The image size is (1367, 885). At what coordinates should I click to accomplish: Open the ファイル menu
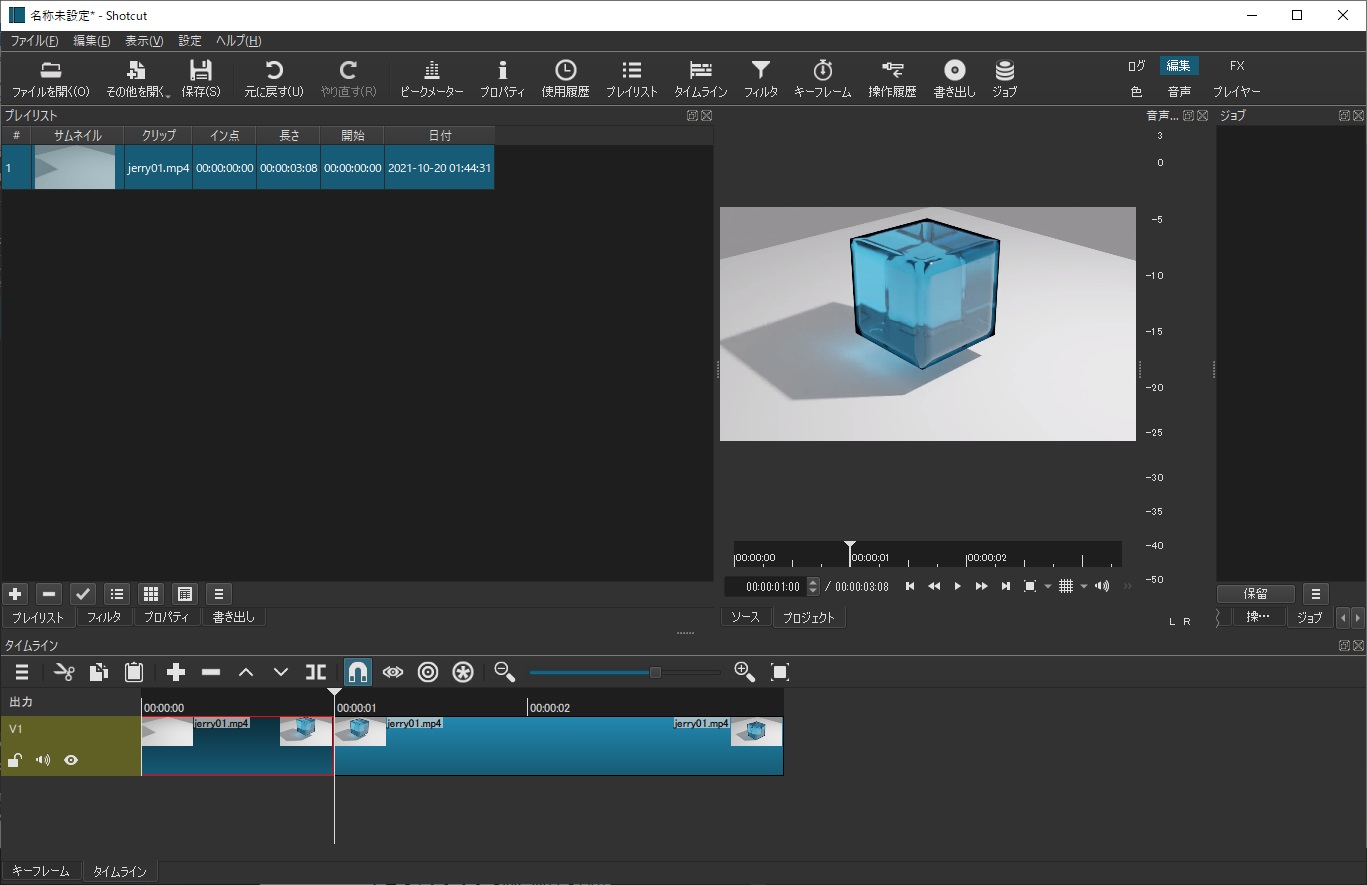(x=34, y=41)
